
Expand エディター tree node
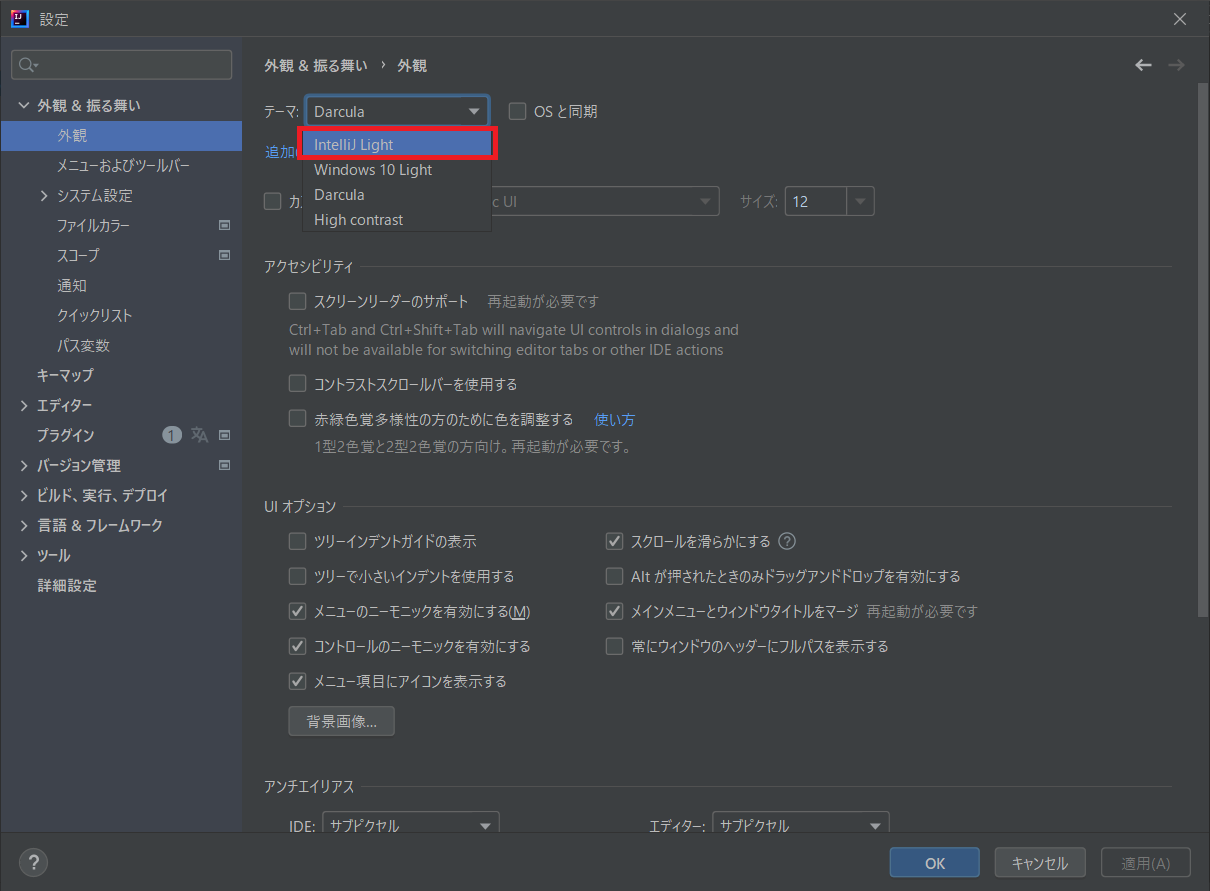coord(24,406)
